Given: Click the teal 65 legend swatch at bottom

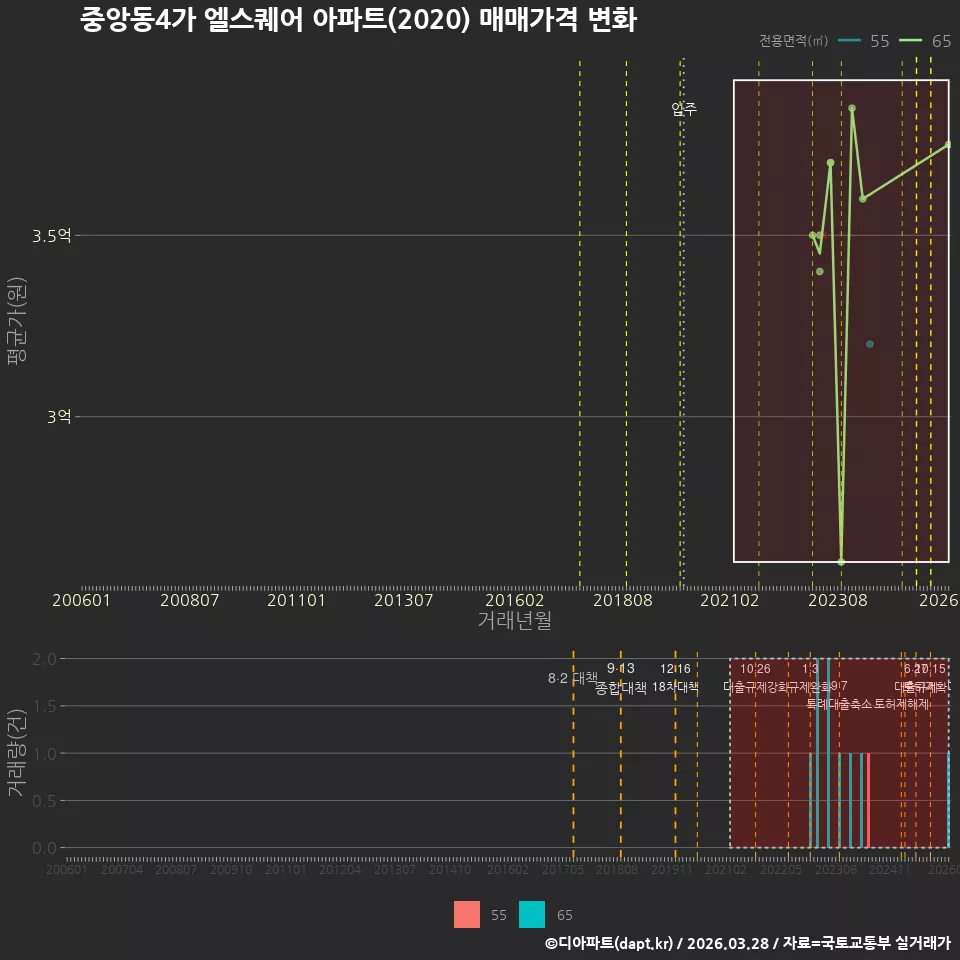Looking at the screenshot, I should pyautogui.click(x=531, y=914).
